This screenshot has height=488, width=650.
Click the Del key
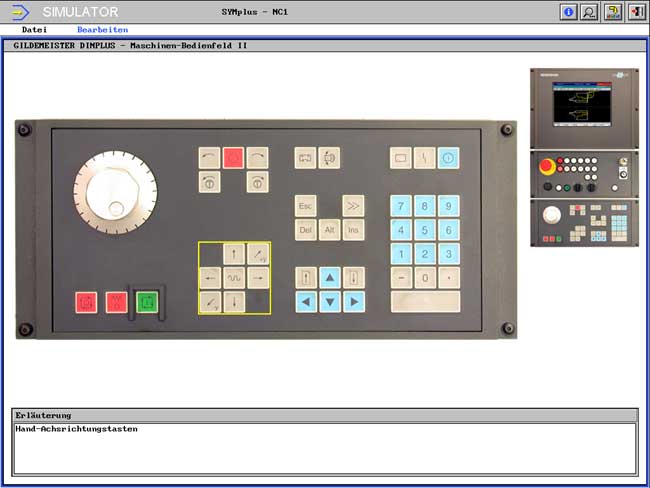point(306,230)
